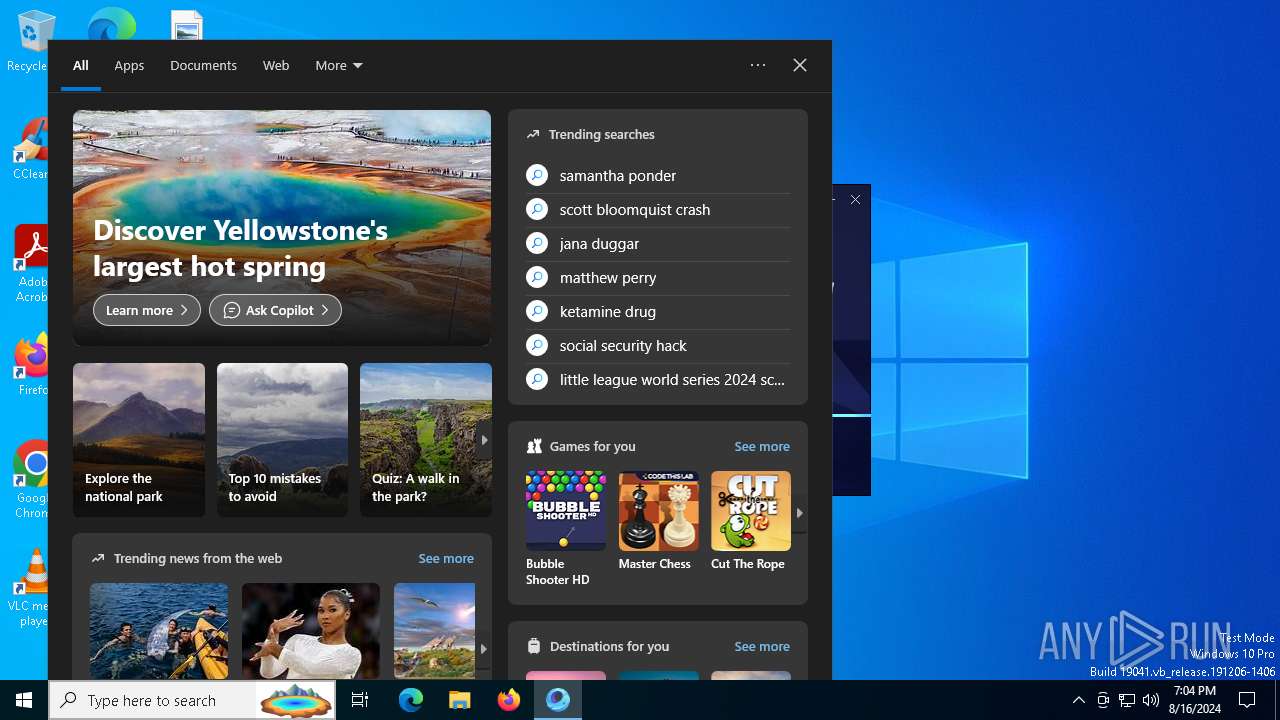The image size is (1280, 720).
Task: Click the yellowstone search highlight icon in search box
Action: (295, 700)
